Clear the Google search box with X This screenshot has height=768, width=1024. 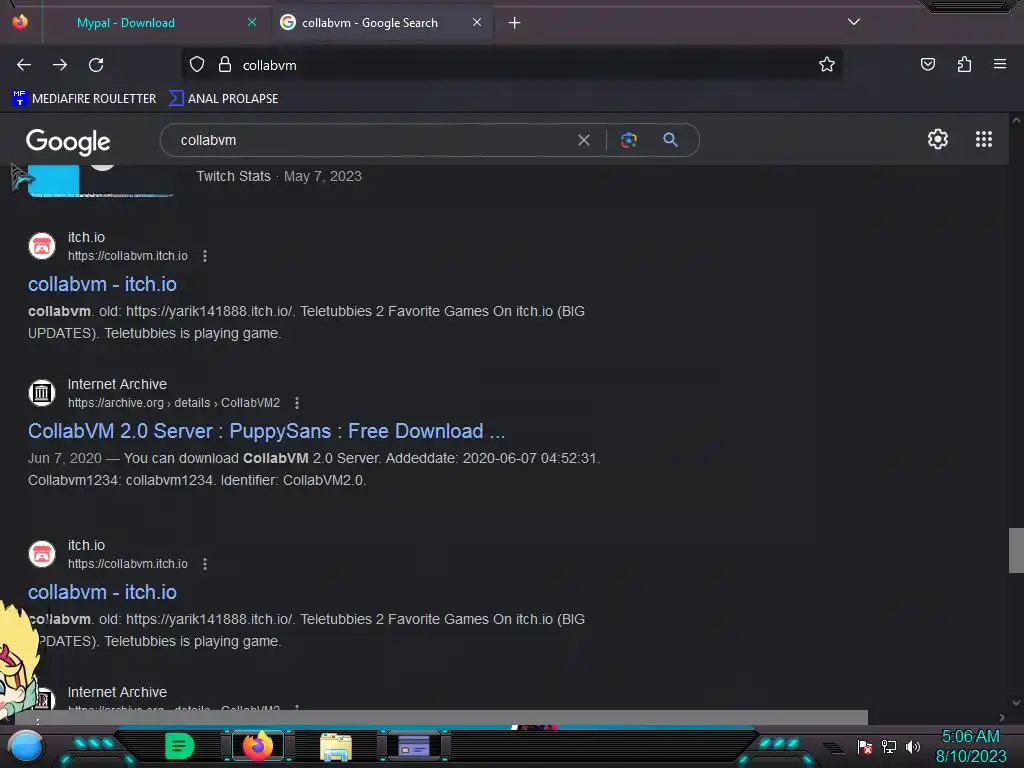[584, 140]
